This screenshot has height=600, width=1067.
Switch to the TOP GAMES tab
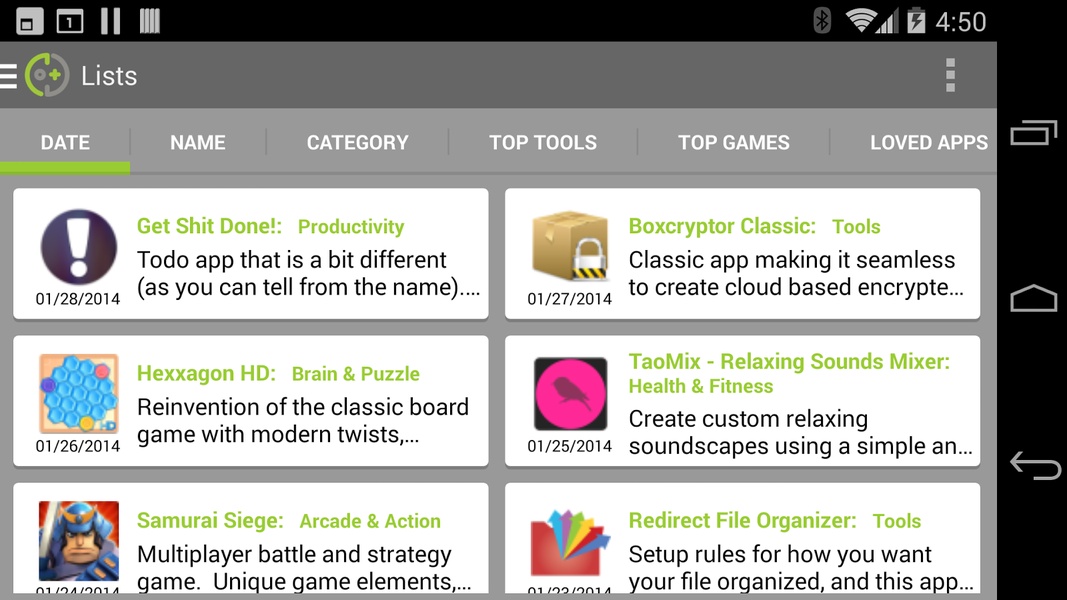coord(734,142)
